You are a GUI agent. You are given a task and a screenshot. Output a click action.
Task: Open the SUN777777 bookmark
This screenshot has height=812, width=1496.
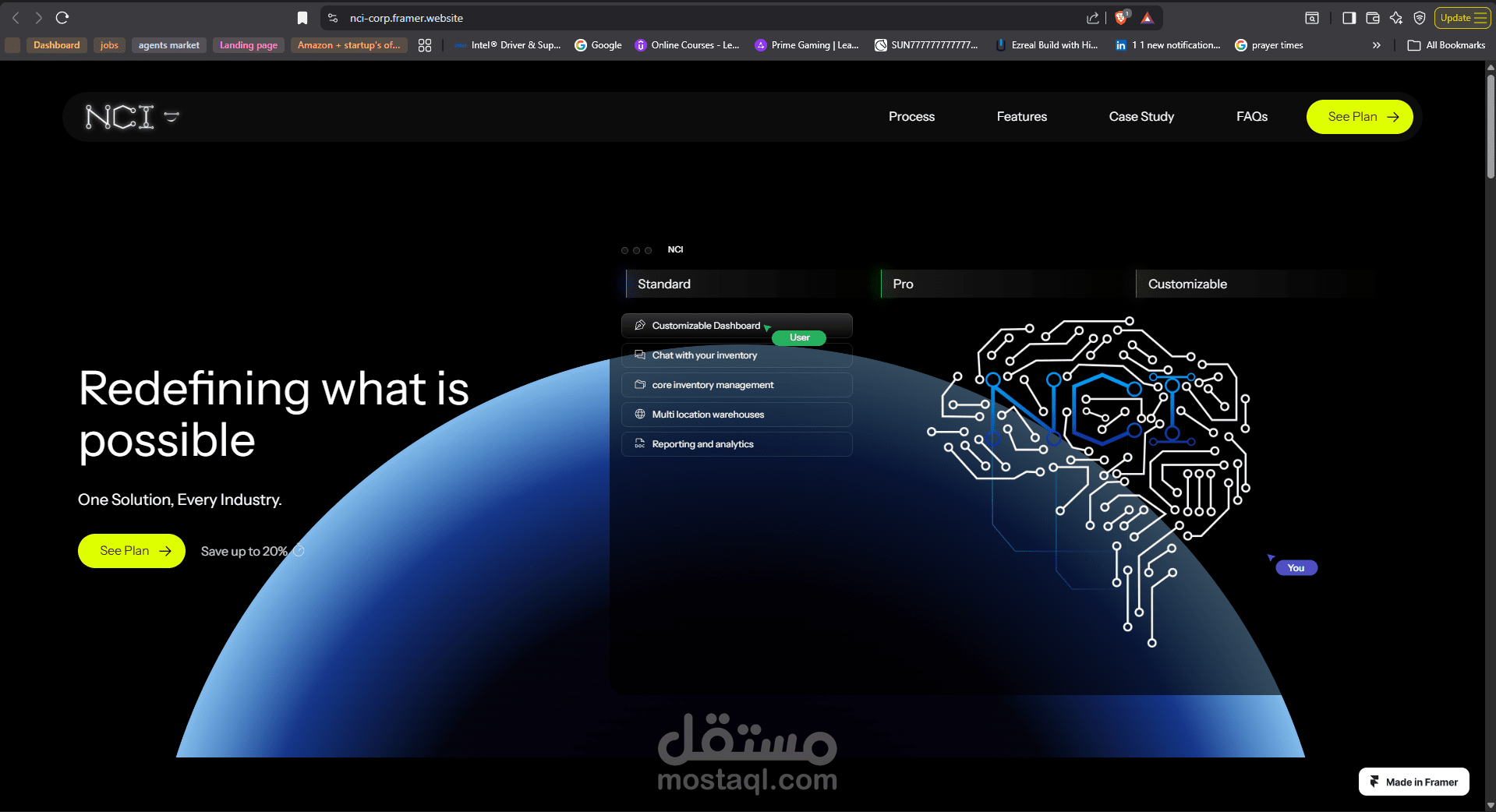click(926, 45)
